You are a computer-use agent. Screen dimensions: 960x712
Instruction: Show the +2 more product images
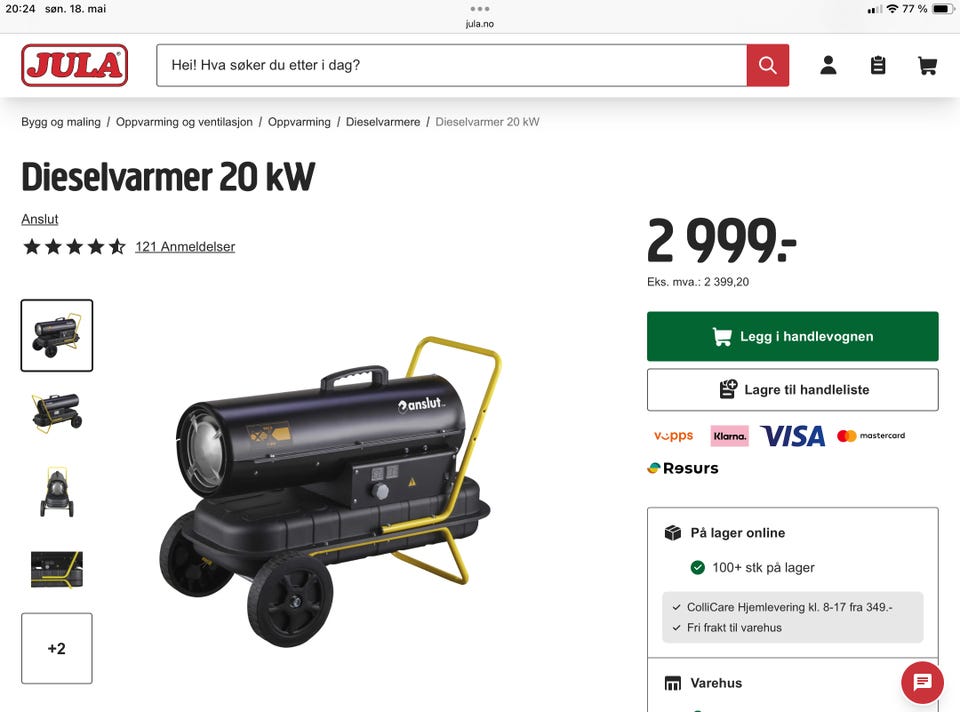pyautogui.click(x=57, y=648)
